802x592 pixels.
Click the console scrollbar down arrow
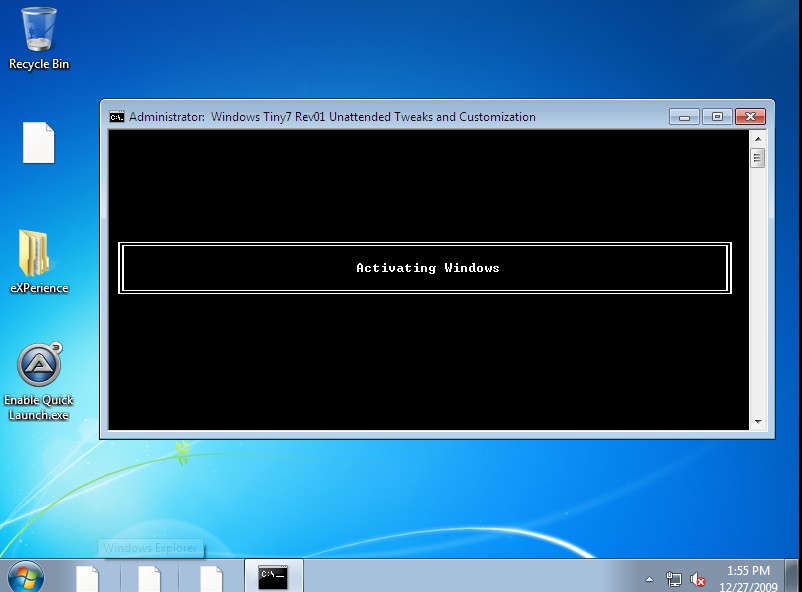(758, 422)
